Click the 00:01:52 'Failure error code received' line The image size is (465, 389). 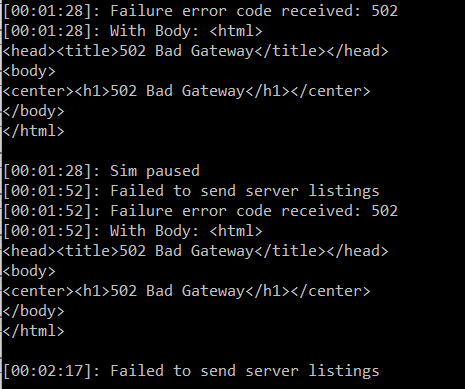point(200,211)
